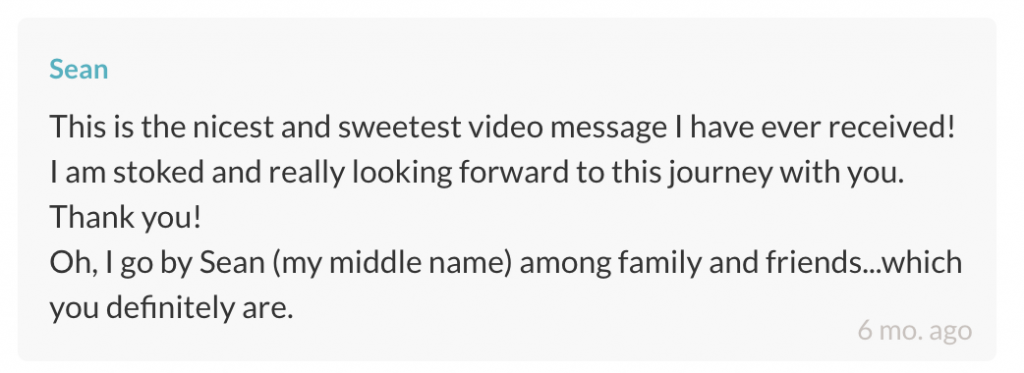Click Sean within the message body sentence
Image resolution: width=1024 pixels, height=373 pixels.
(x=232, y=263)
